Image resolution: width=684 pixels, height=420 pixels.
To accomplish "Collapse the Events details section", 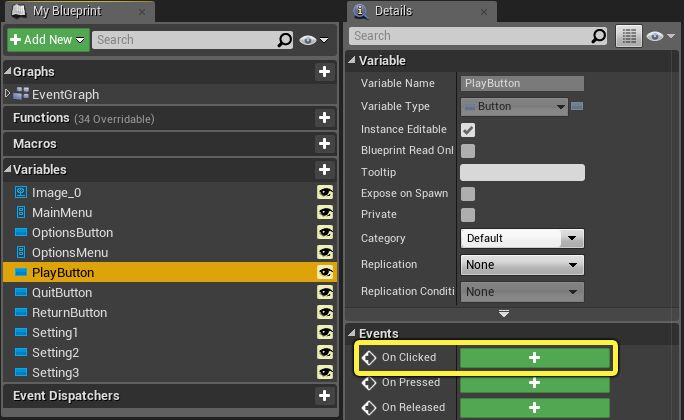I will click(x=352, y=333).
